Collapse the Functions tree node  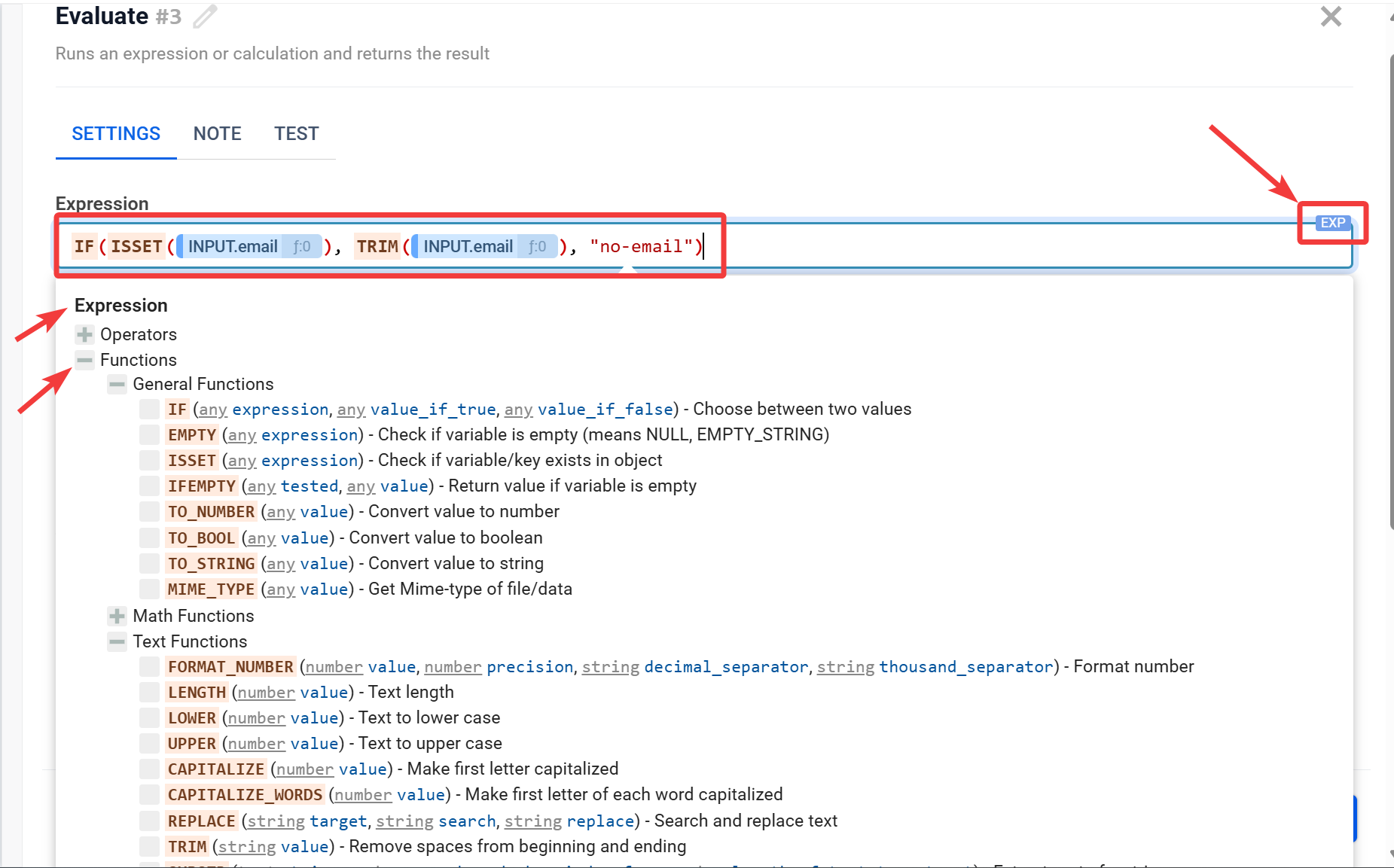[85, 360]
